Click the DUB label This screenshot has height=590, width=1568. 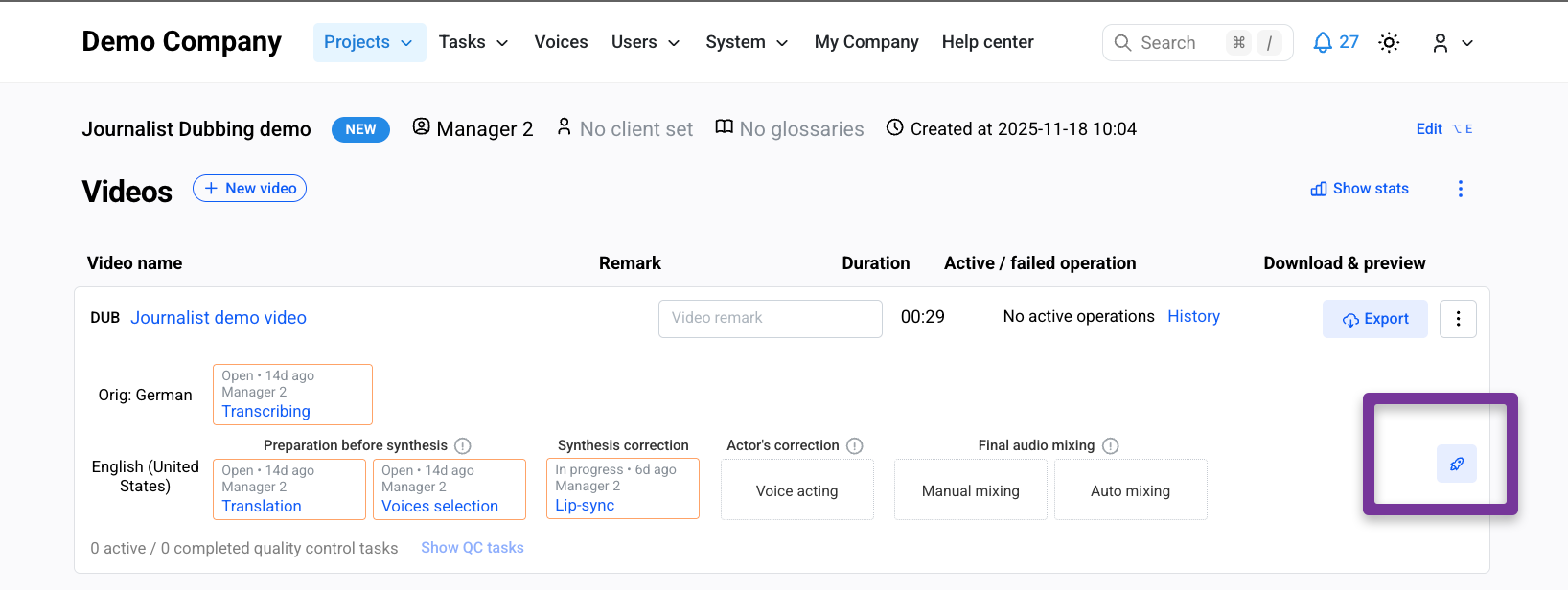coord(104,318)
